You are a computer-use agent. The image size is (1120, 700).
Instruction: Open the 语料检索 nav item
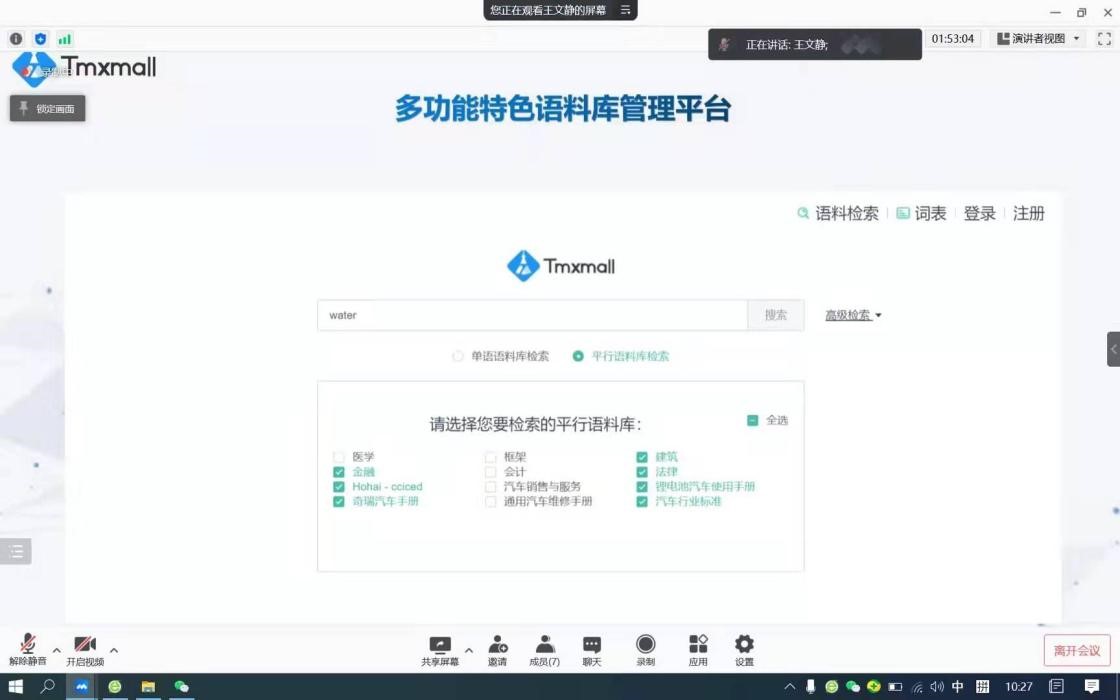point(838,214)
